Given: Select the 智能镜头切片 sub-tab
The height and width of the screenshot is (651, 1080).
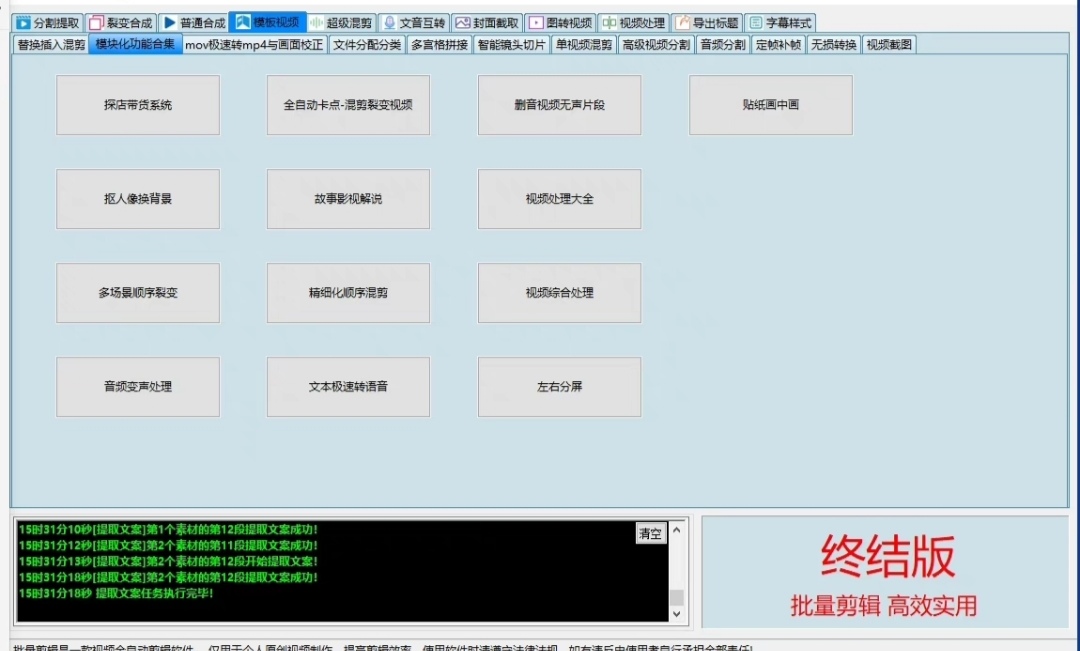Looking at the screenshot, I should point(511,45).
